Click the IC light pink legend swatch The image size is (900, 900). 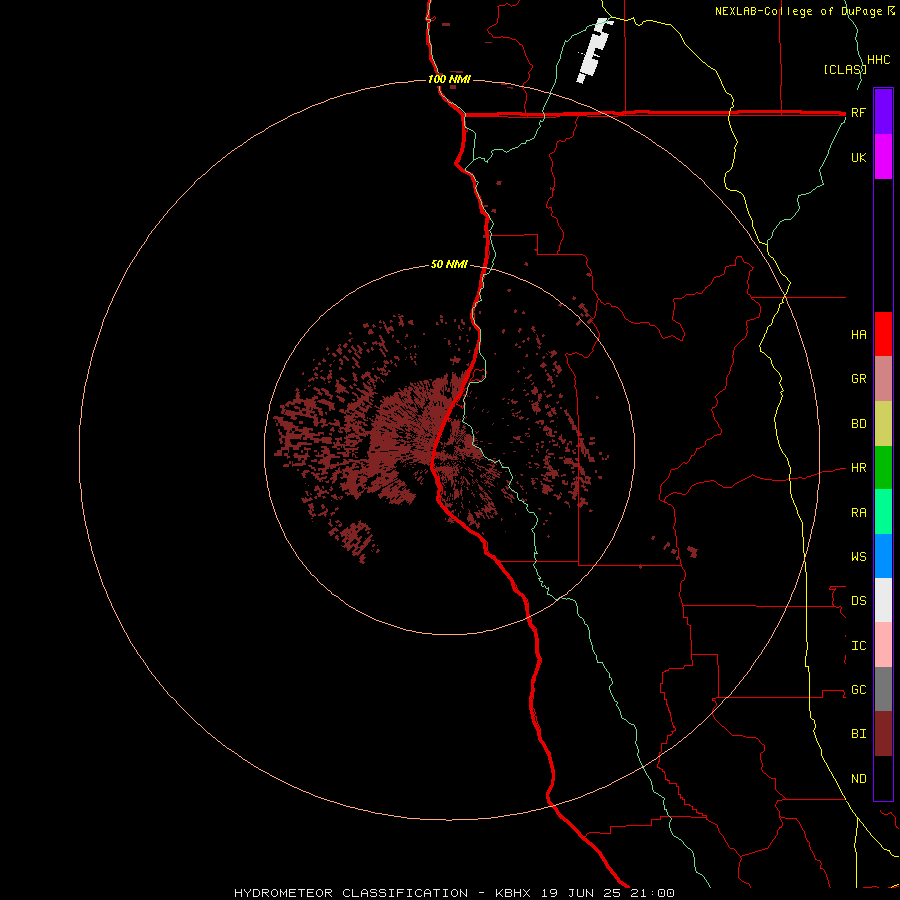[x=883, y=645]
